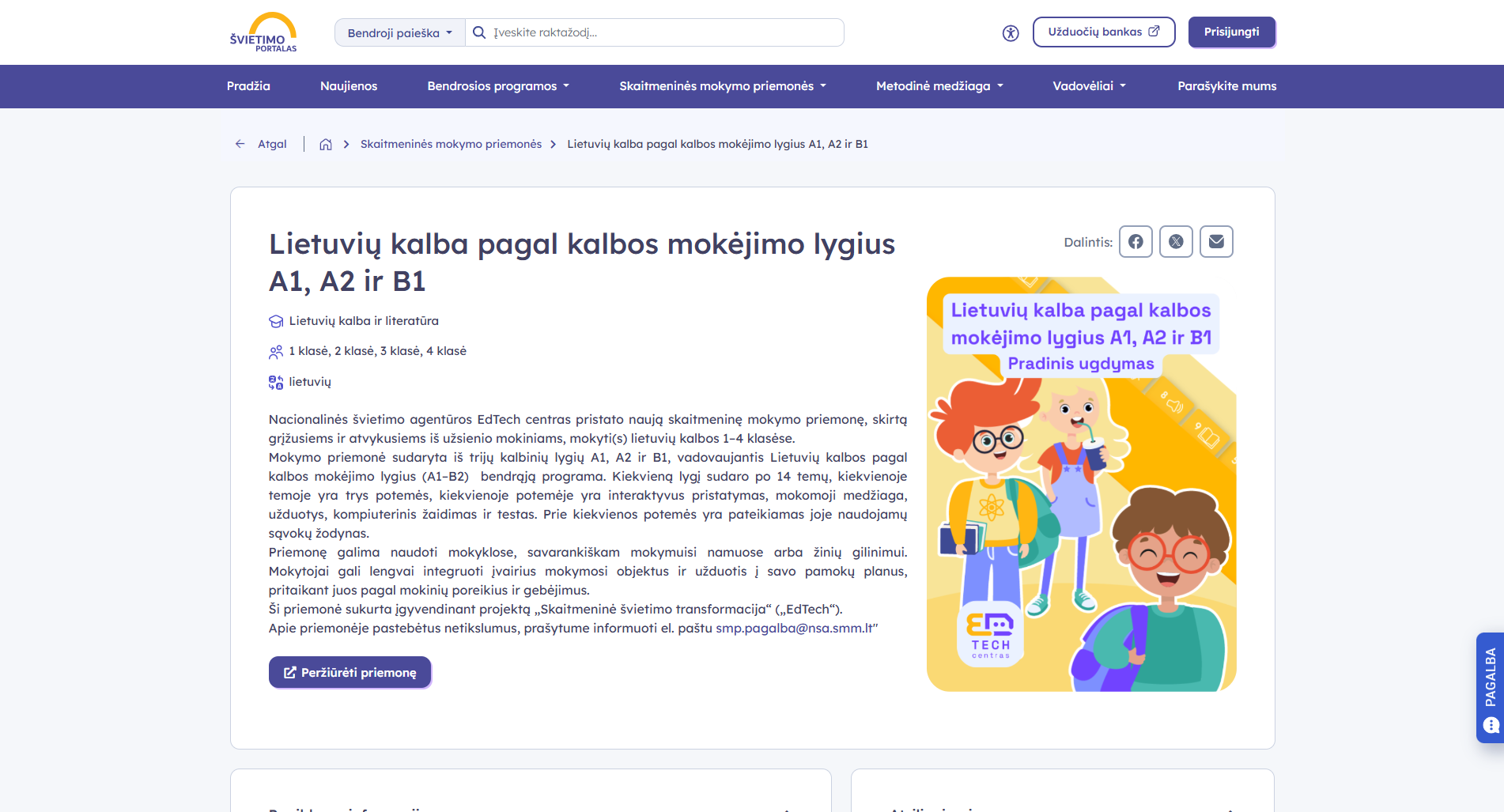Click the current page breadcrumb text
The width and height of the screenshot is (1504, 812).
point(718,144)
